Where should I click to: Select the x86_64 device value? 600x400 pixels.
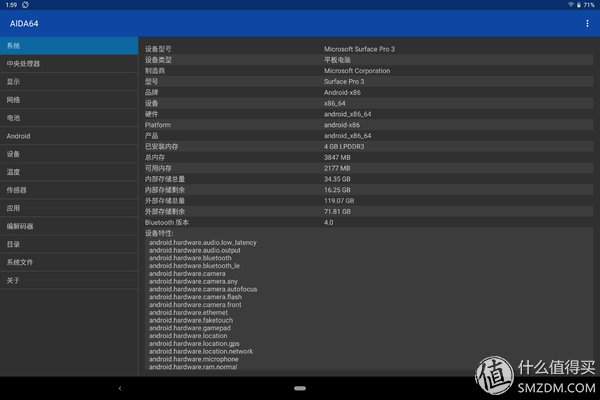(334, 103)
